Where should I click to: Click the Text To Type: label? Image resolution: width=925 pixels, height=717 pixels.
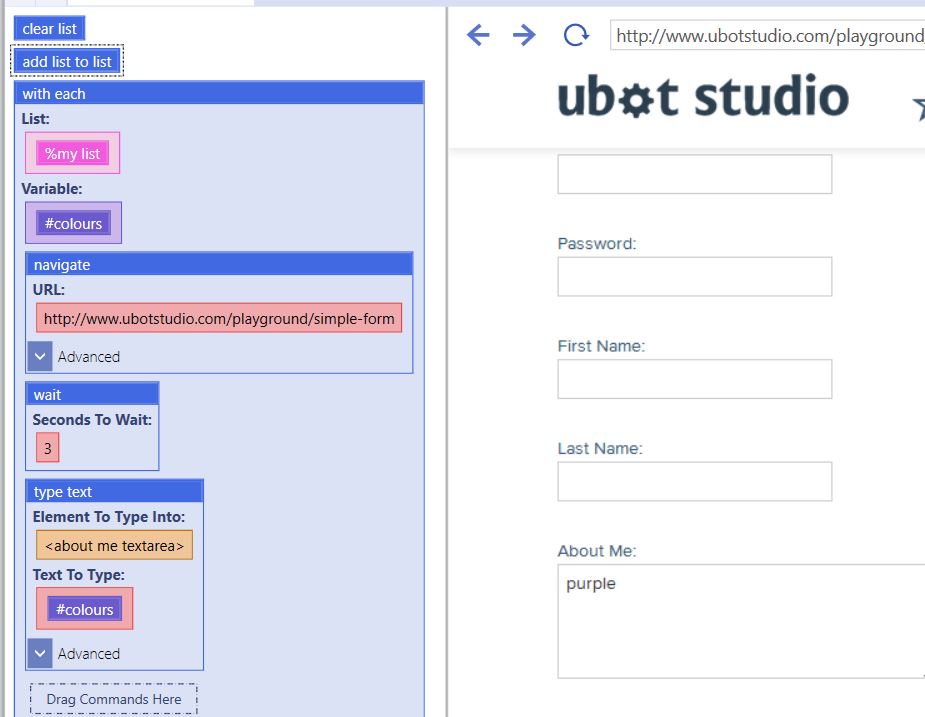tap(78, 575)
